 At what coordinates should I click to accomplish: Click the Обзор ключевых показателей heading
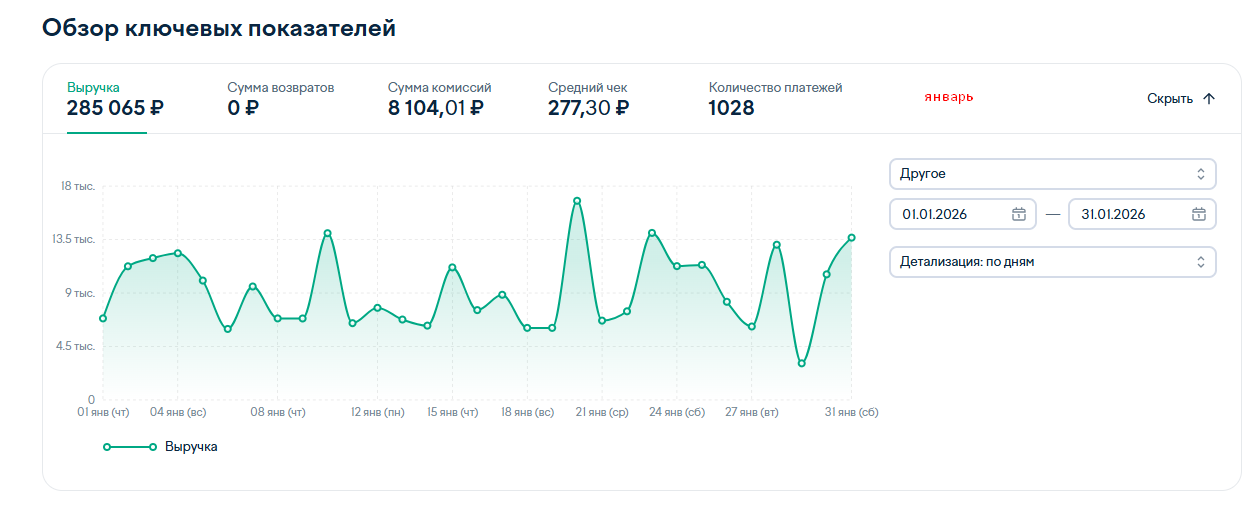pyautogui.click(x=219, y=28)
